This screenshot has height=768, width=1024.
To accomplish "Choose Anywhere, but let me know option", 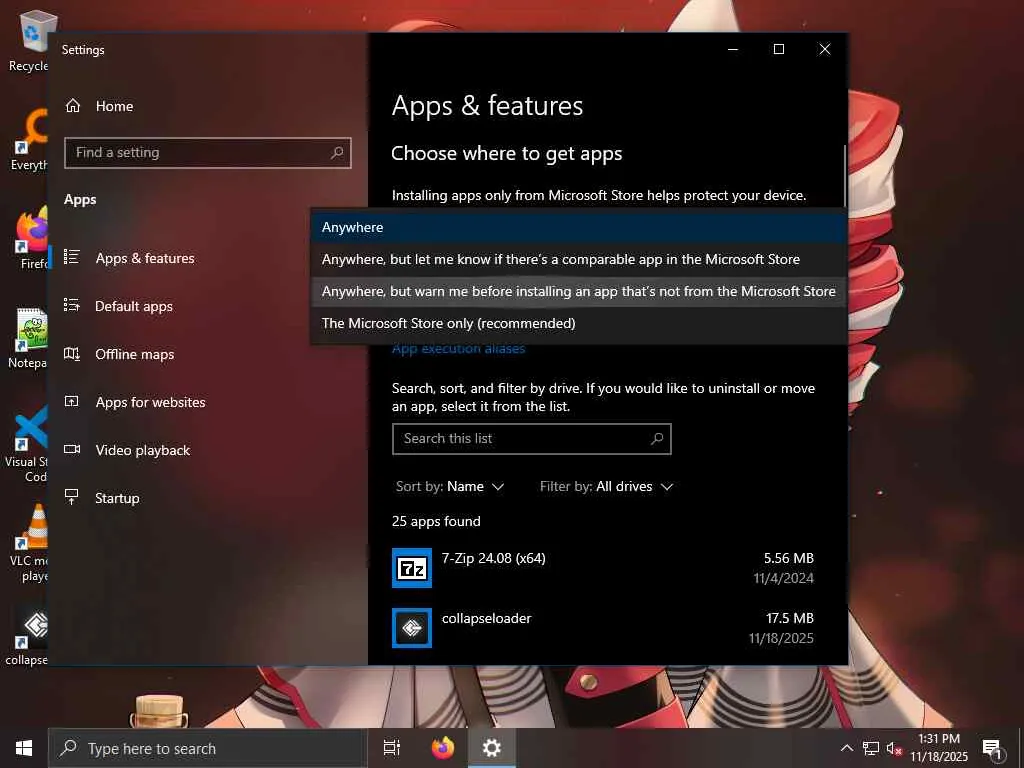I will point(579,259).
